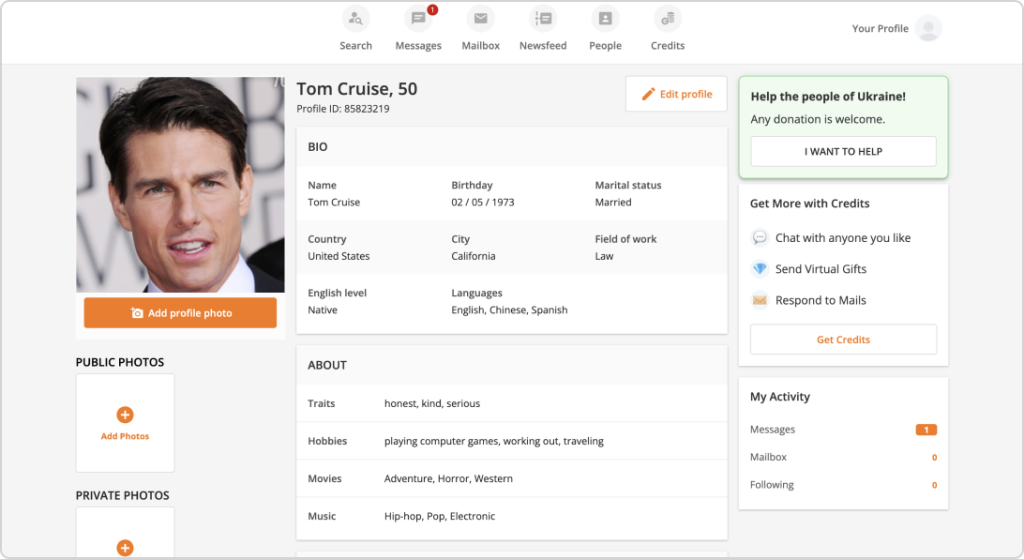Image resolution: width=1024 pixels, height=559 pixels.
Task: Open the Newsfeed icon
Action: coord(543,19)
